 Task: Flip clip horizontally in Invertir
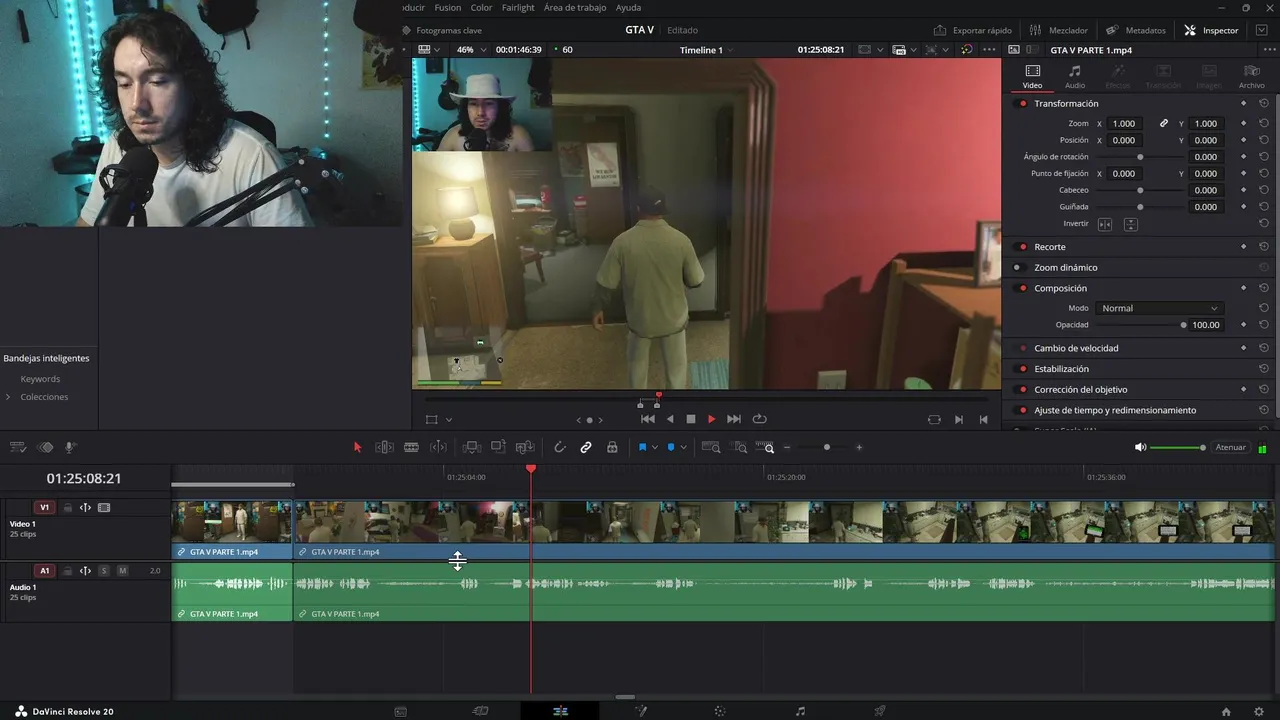(x=1105, y=224)
